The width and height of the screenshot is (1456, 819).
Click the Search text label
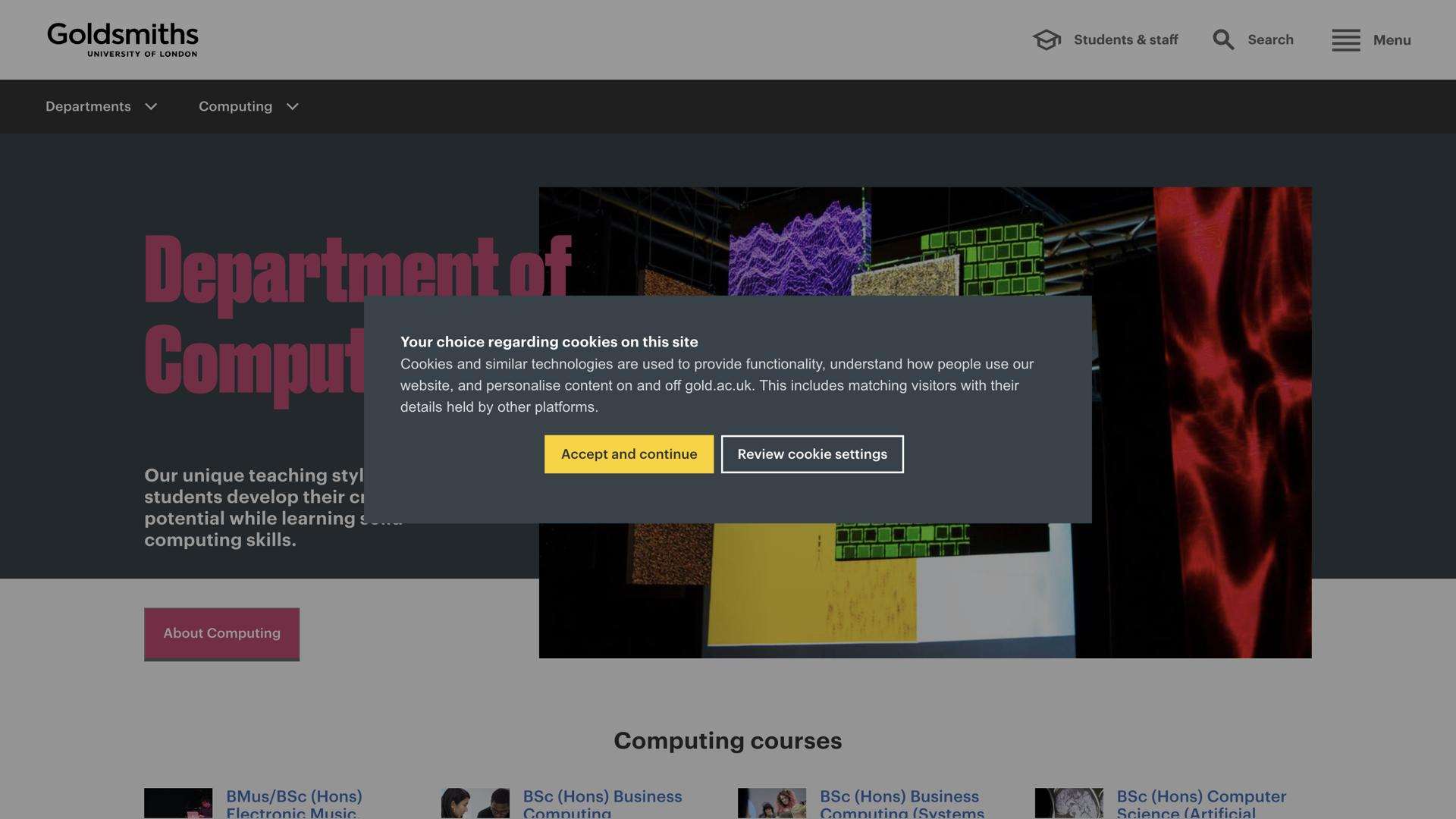tap(1270, 40)
